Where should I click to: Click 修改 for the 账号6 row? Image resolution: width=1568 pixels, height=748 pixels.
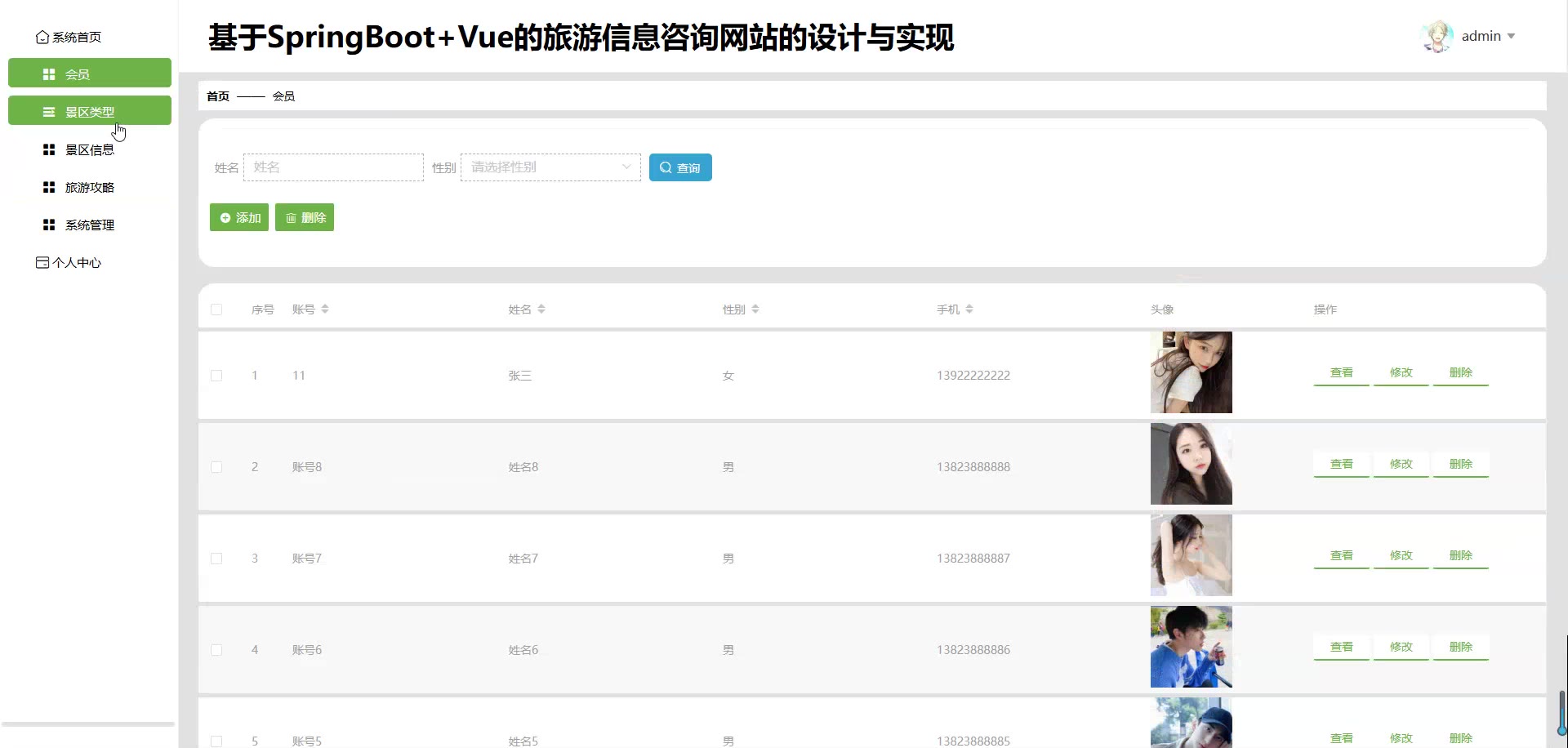(1401, 648)
